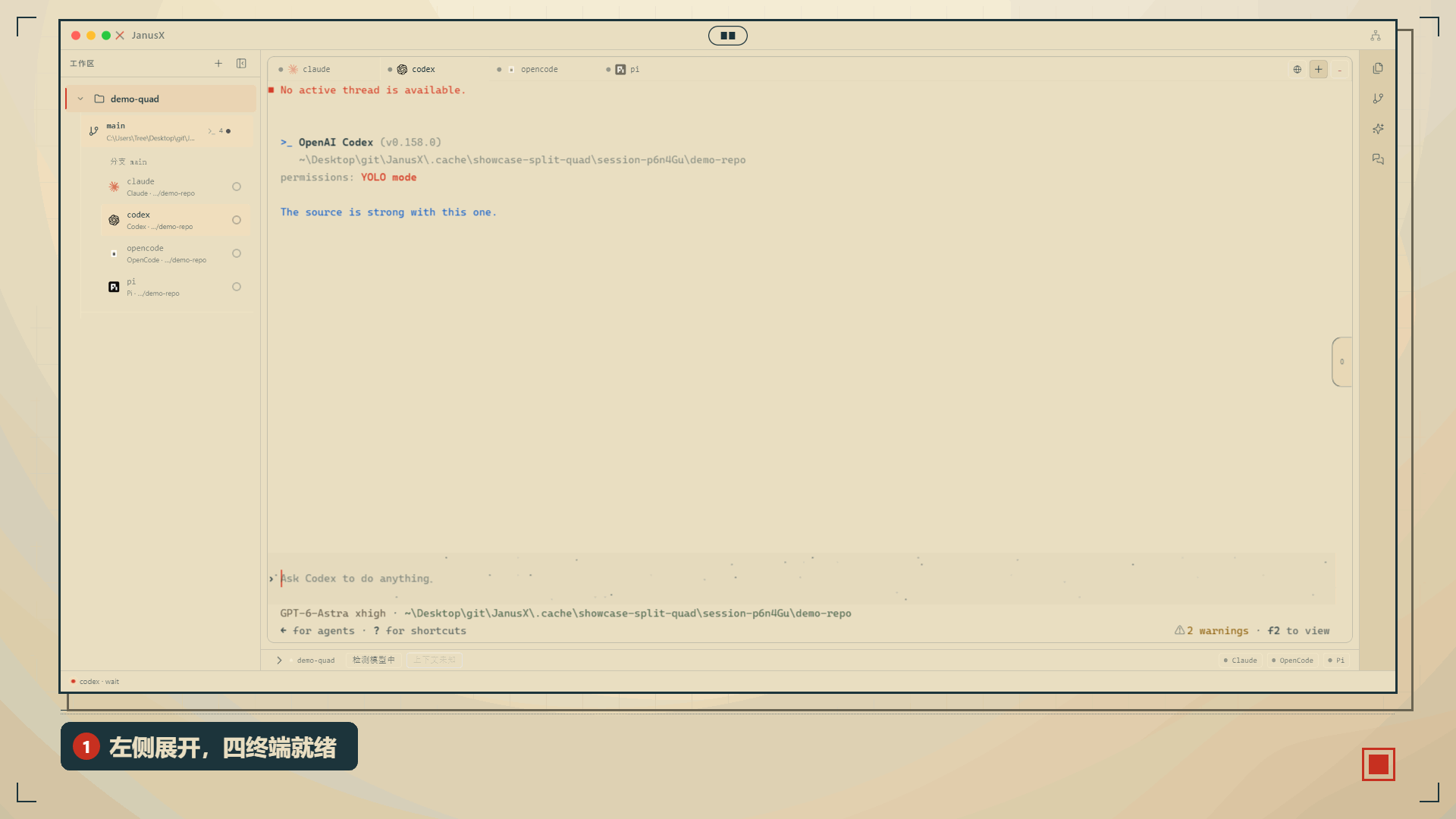Image resolution: width=1456 pixels, height=819 pixels.
Task: Click the OpenCode status chip at bottom
Action: pos(1292,661)
